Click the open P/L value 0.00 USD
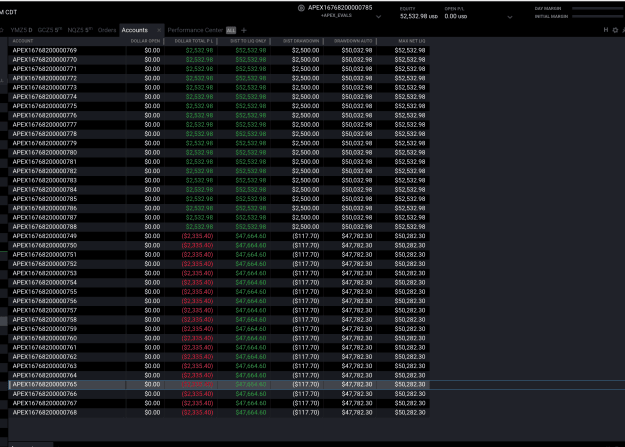The height and width of the screenshot is (447, 625). (x=456, y=16)
